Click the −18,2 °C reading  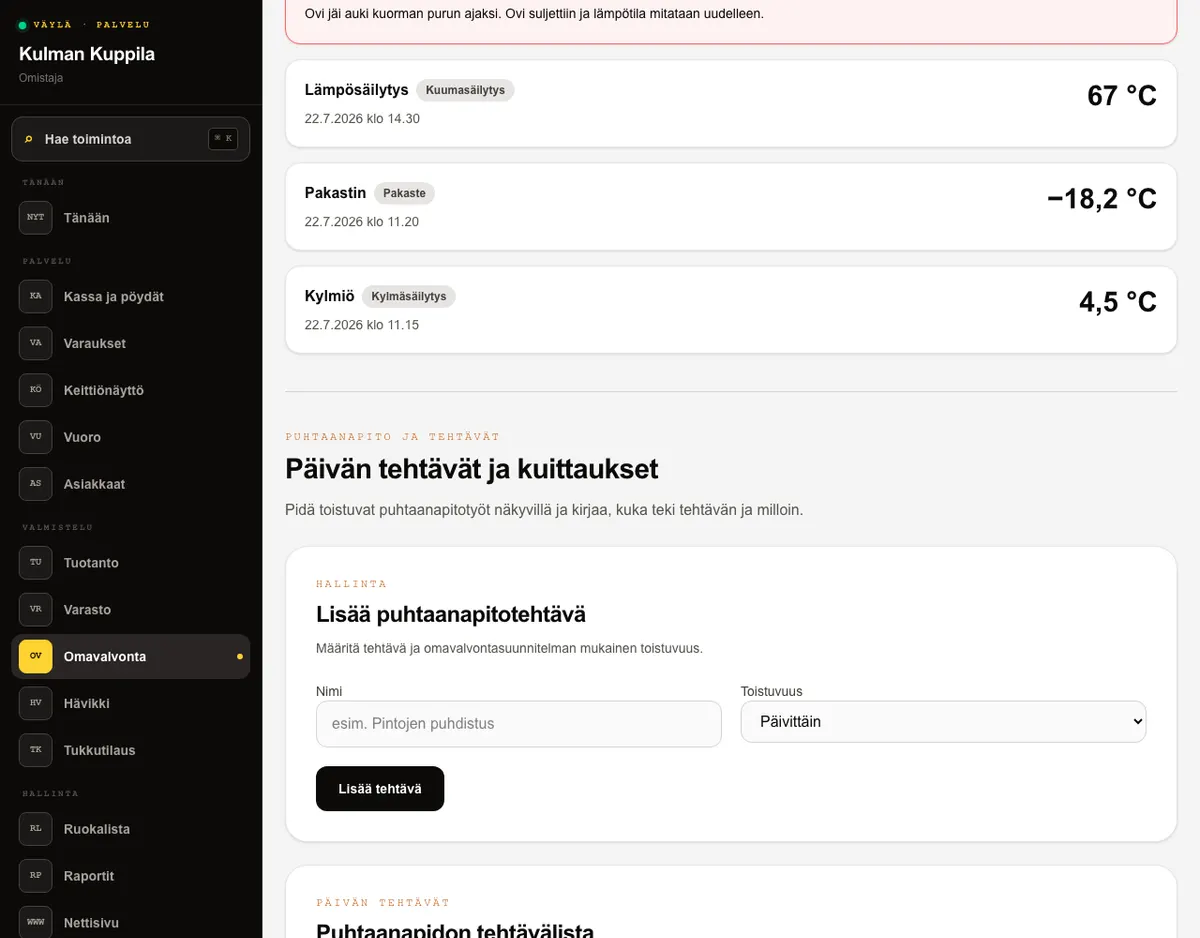[1102, 198]
